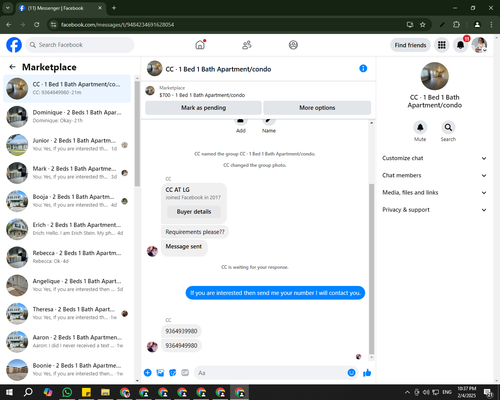Open the Profile icon in top navigation
The height and width of the screenshot is (400, 500).
[293, 45]
